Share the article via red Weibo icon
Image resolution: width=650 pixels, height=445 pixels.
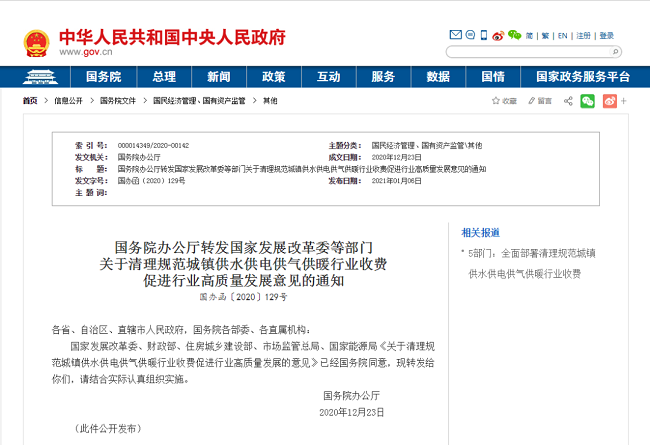click(609, 101)
